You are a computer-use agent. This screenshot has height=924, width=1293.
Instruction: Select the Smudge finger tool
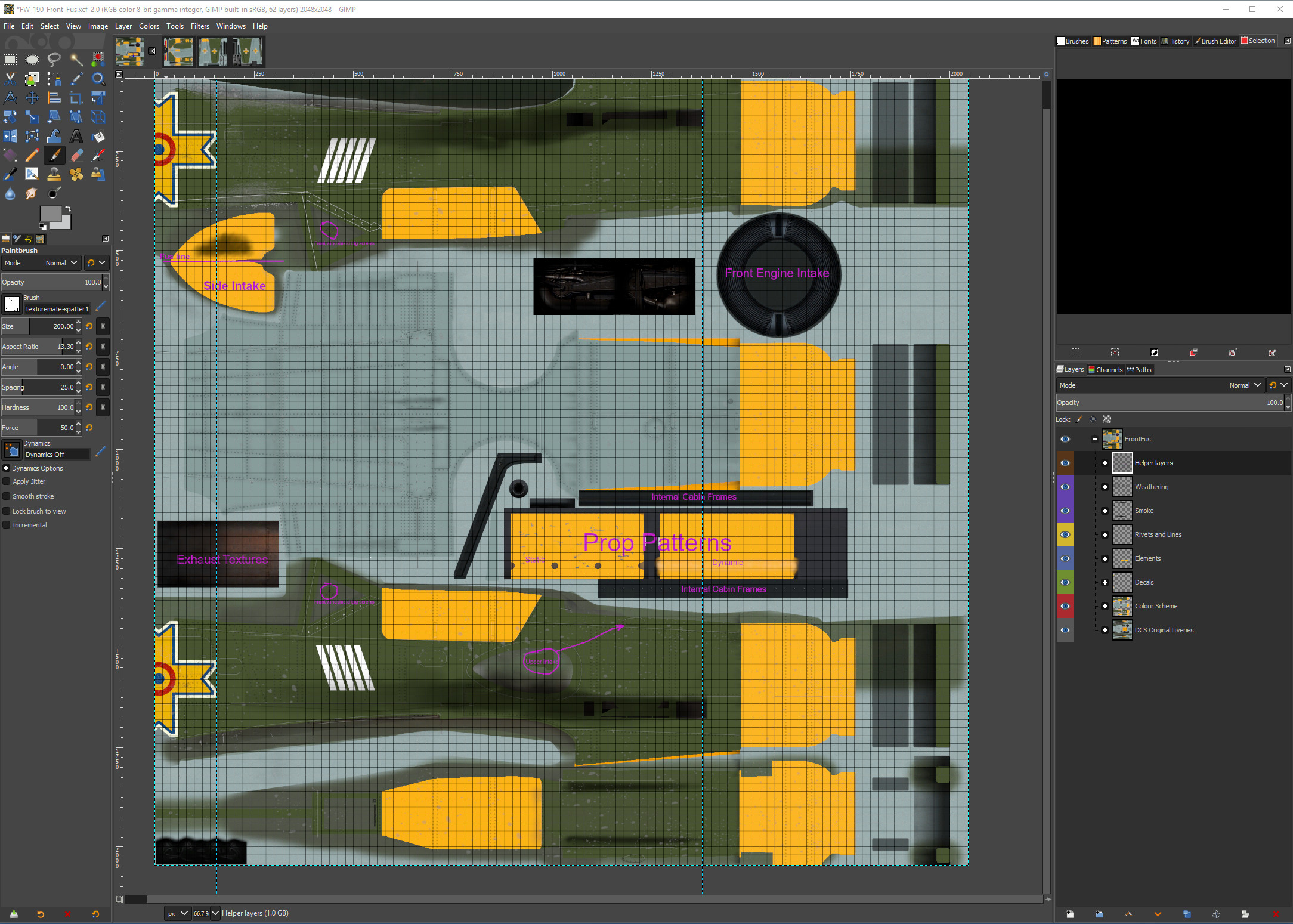coord(32,193)
